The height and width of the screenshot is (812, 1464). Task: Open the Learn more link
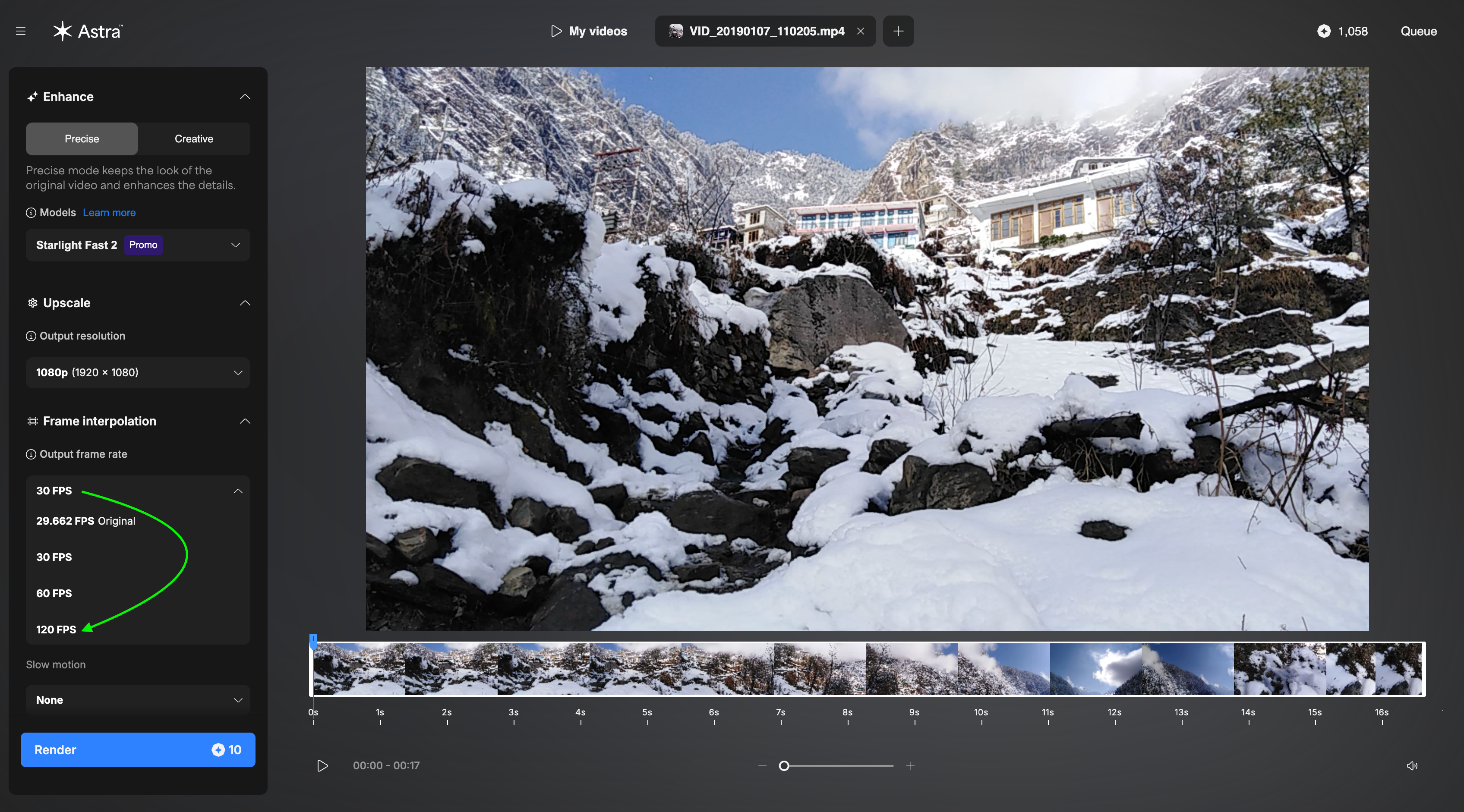(x=109, y=213)
